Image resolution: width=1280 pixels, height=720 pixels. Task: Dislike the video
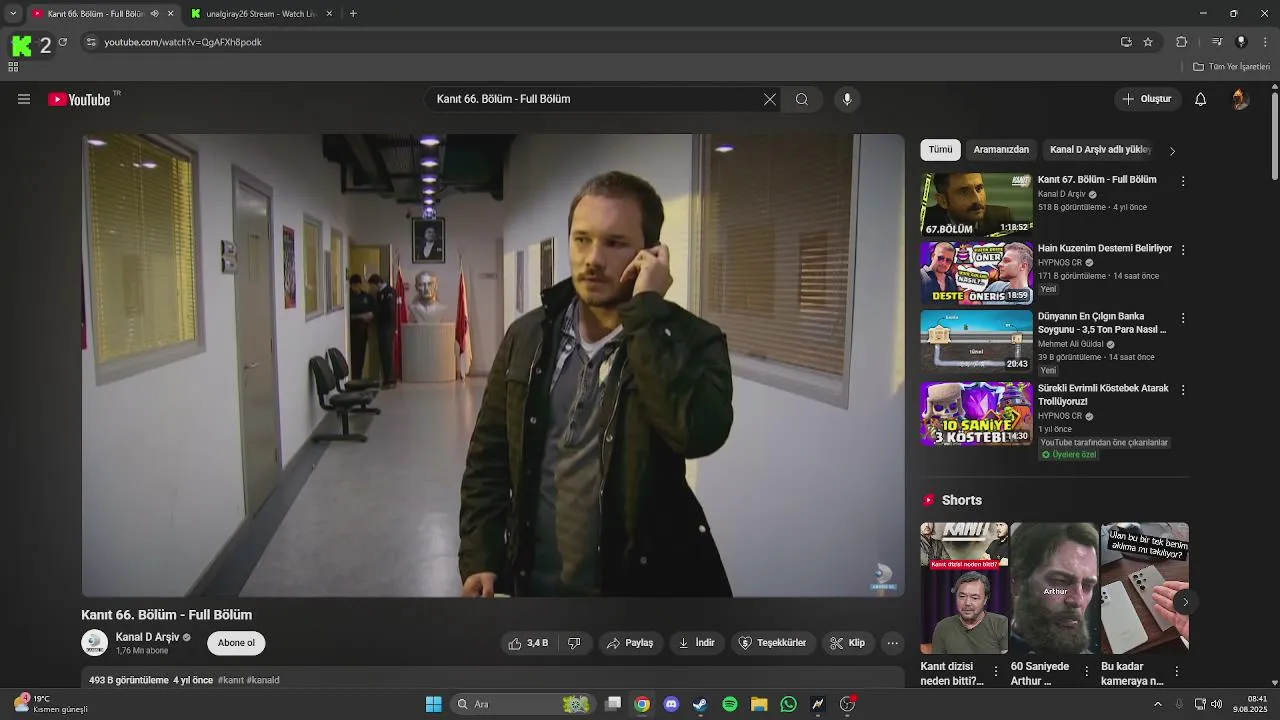(574, 643)
